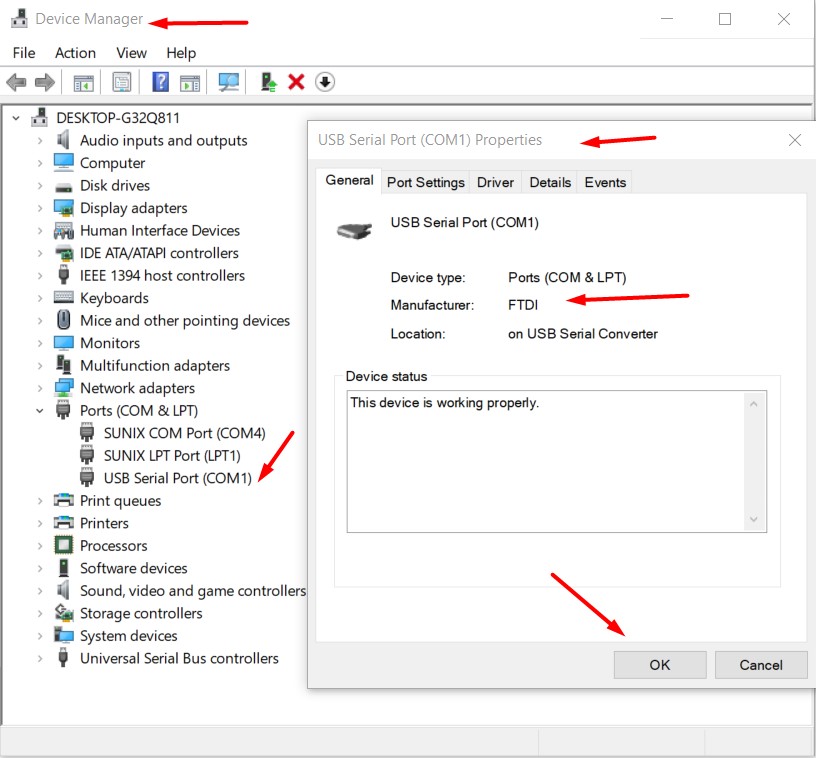Switch to the Details tab

tap(550, 183)
